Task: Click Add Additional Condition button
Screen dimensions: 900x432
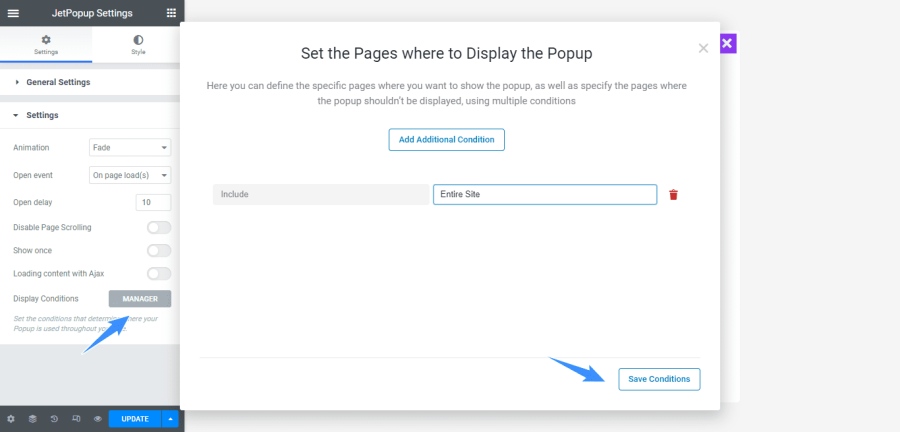Action: (x=447, y=139)
